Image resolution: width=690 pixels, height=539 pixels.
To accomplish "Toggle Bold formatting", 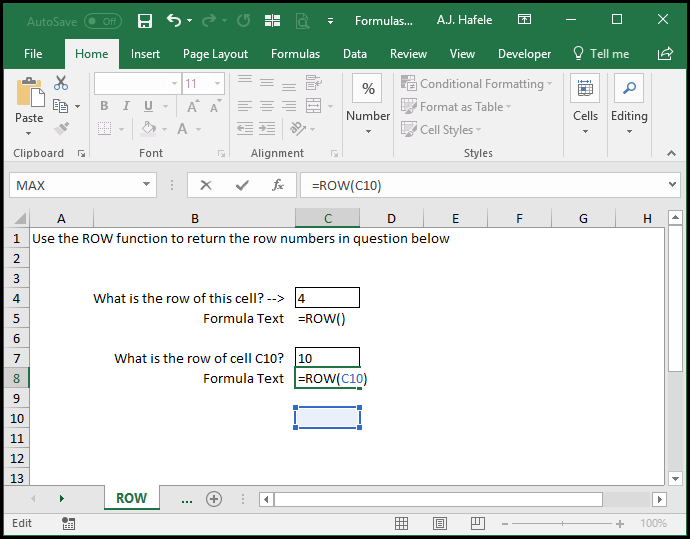I will pos(104,106).
